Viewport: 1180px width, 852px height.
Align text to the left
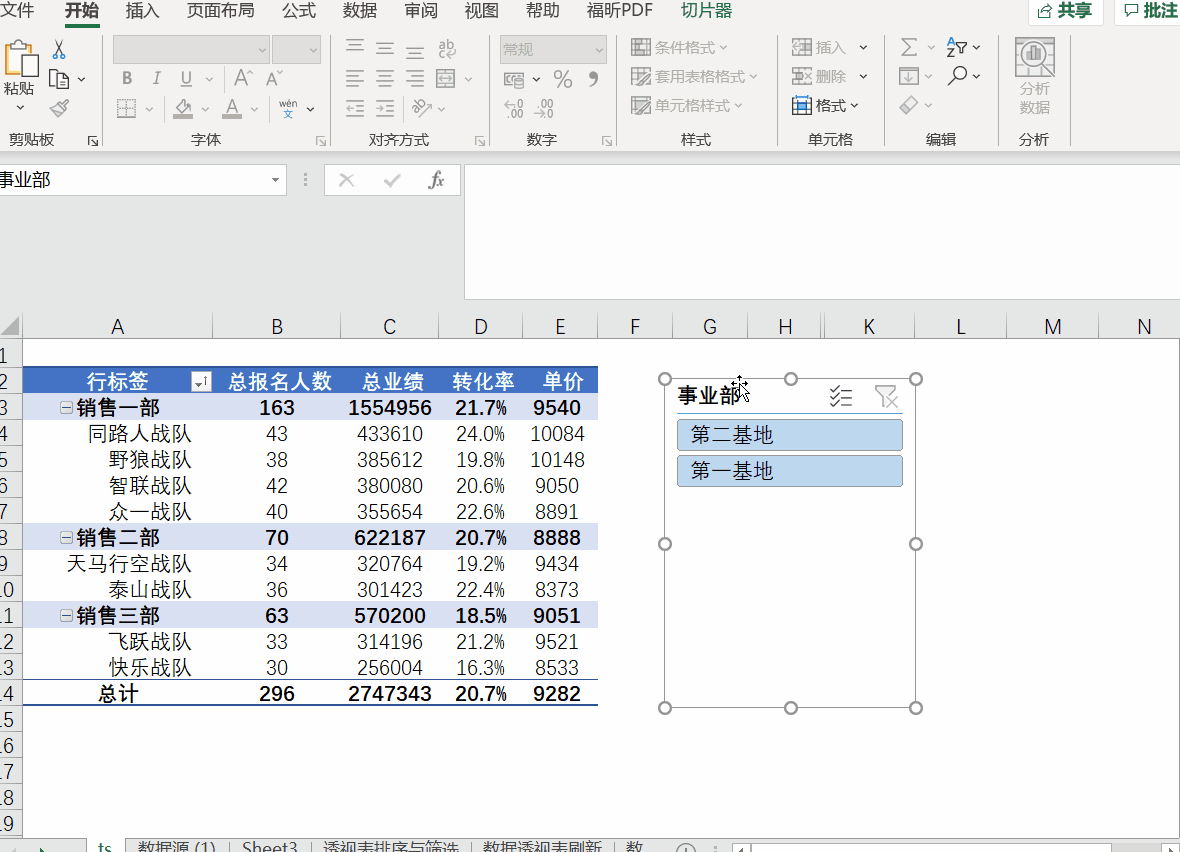tap(354, 78)
